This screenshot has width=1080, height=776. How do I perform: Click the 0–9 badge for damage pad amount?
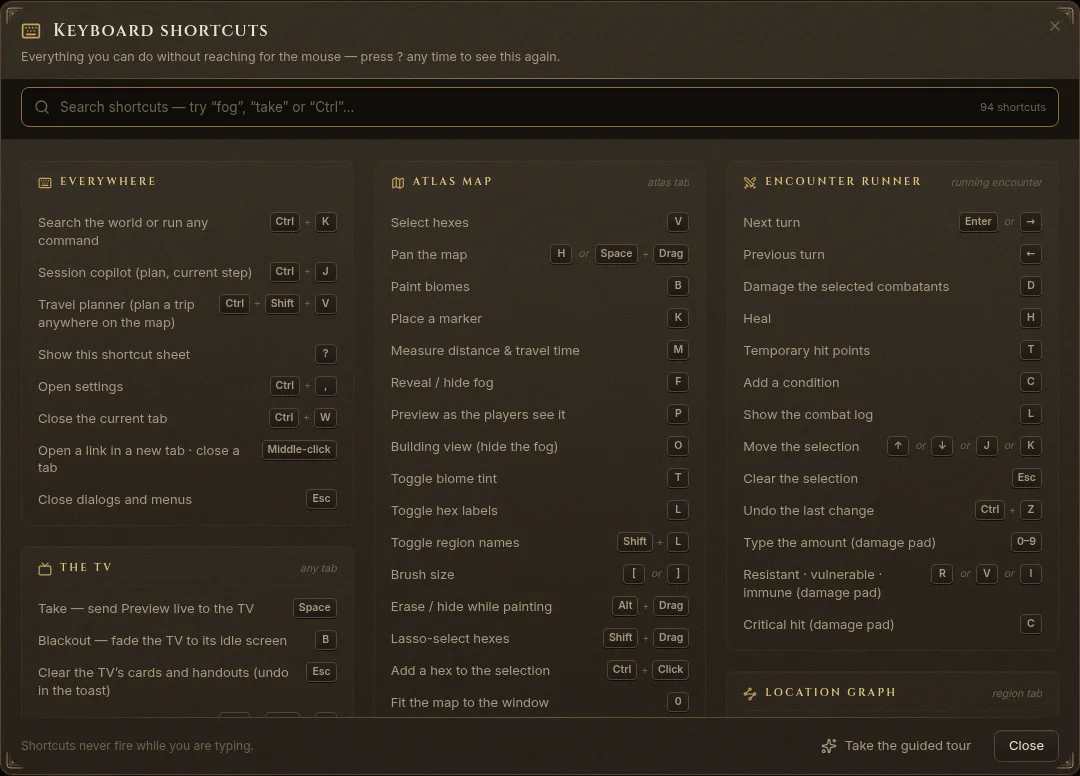pyautogui.click(x=1026, y=542)
